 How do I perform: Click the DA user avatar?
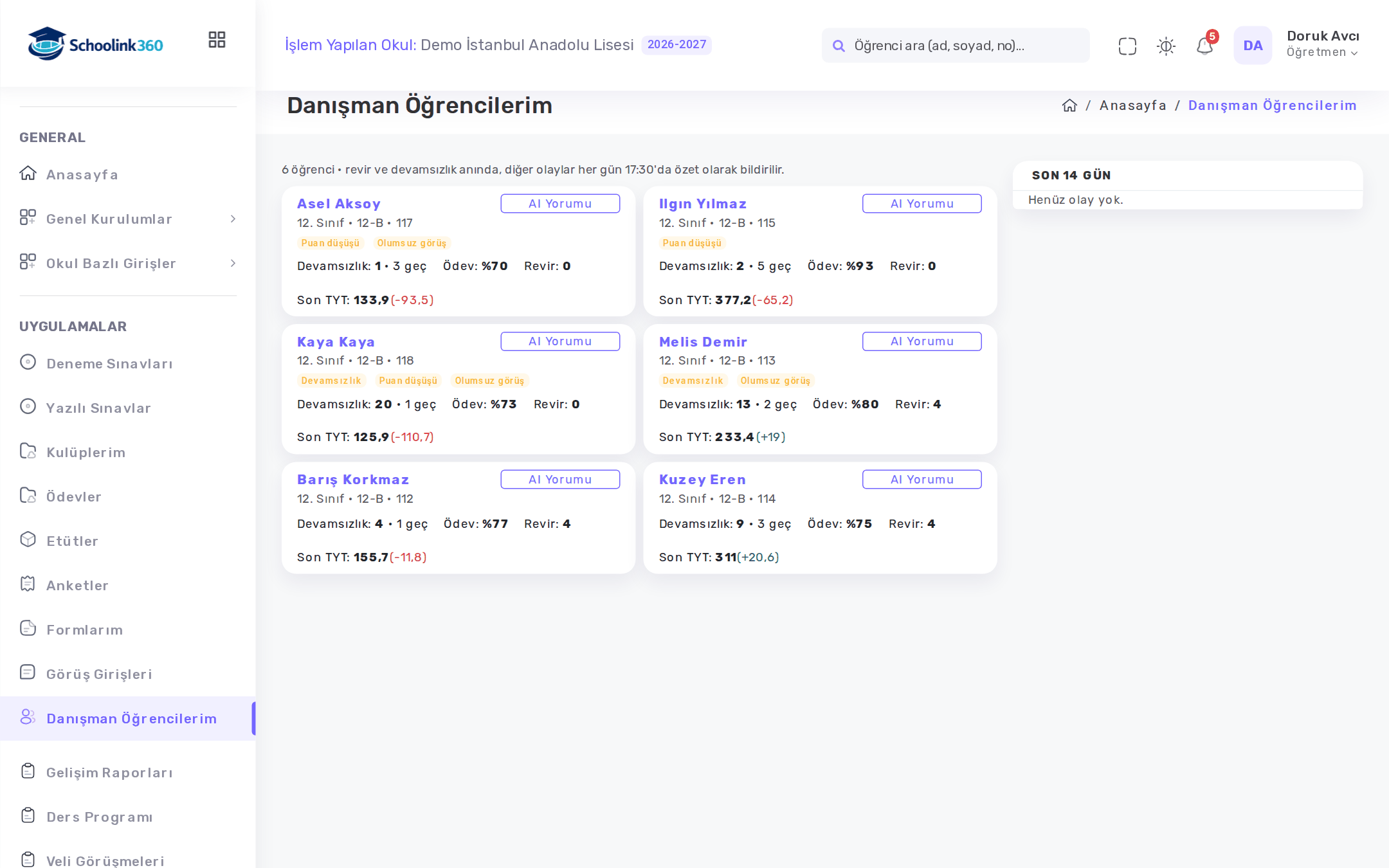(1253, 45)
